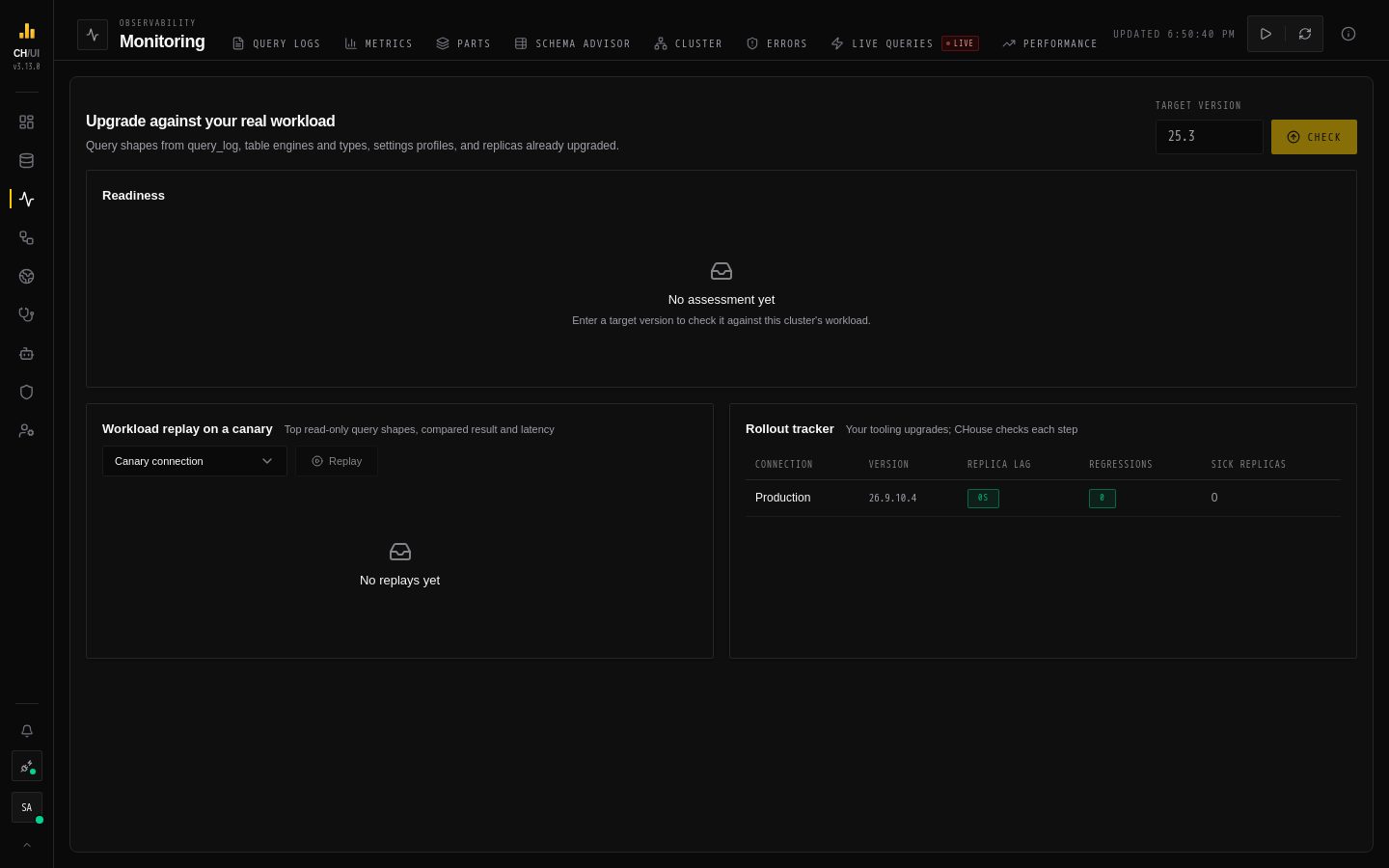Screen dimensions: 1389x868
Task: Open the notifications bell icon
Action: 26,731
